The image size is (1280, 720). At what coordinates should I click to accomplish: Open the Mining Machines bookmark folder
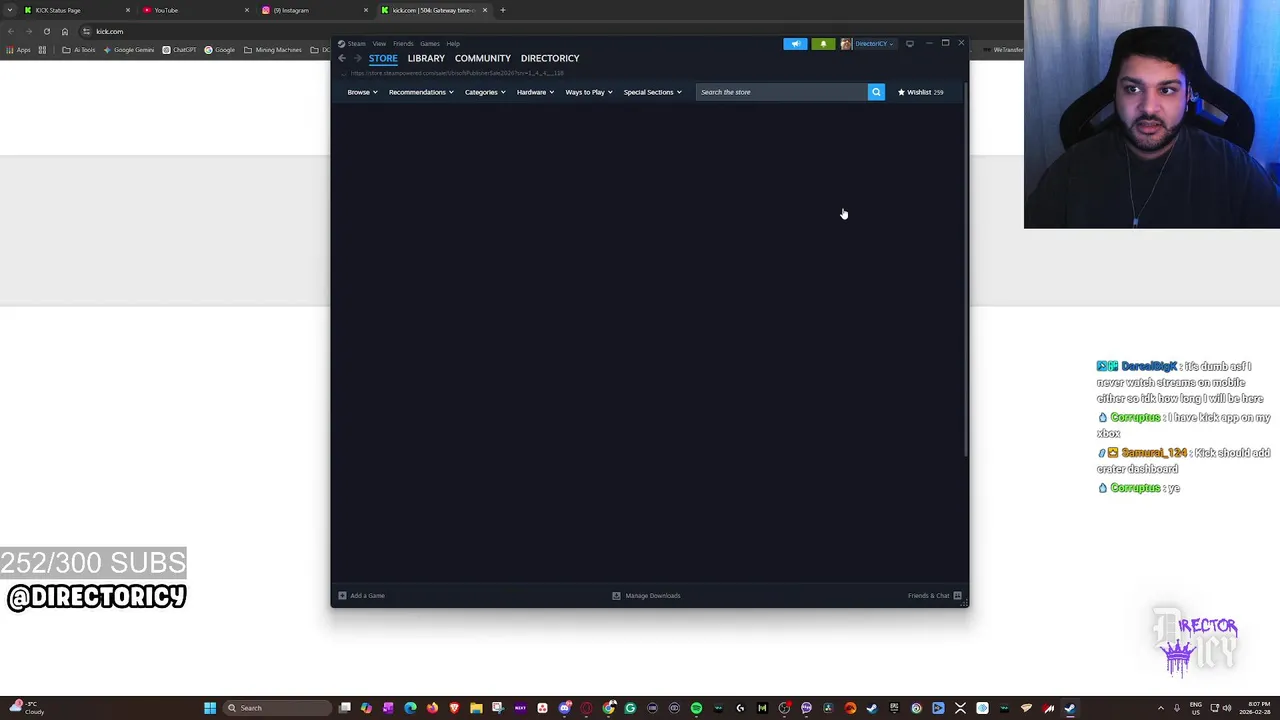(273, 50)
